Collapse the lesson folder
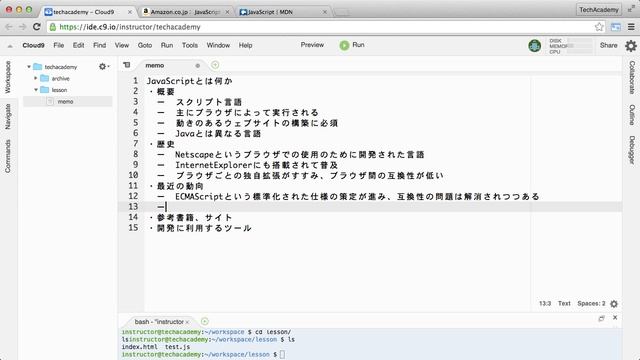This screenshot has height=360, width=640. click(x=36, y=89)
